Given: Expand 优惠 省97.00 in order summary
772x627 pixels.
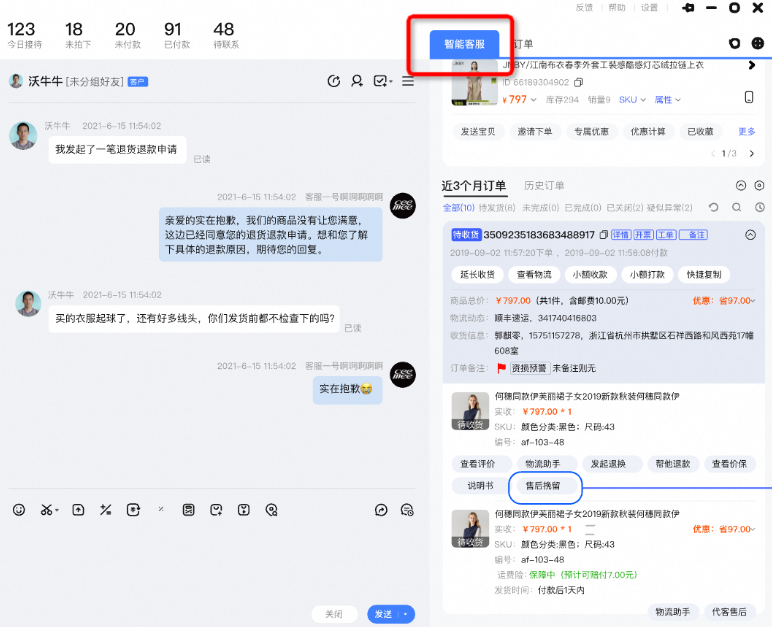Looking at the screenshot, I should pyautogui.click(x=724, y=300).
